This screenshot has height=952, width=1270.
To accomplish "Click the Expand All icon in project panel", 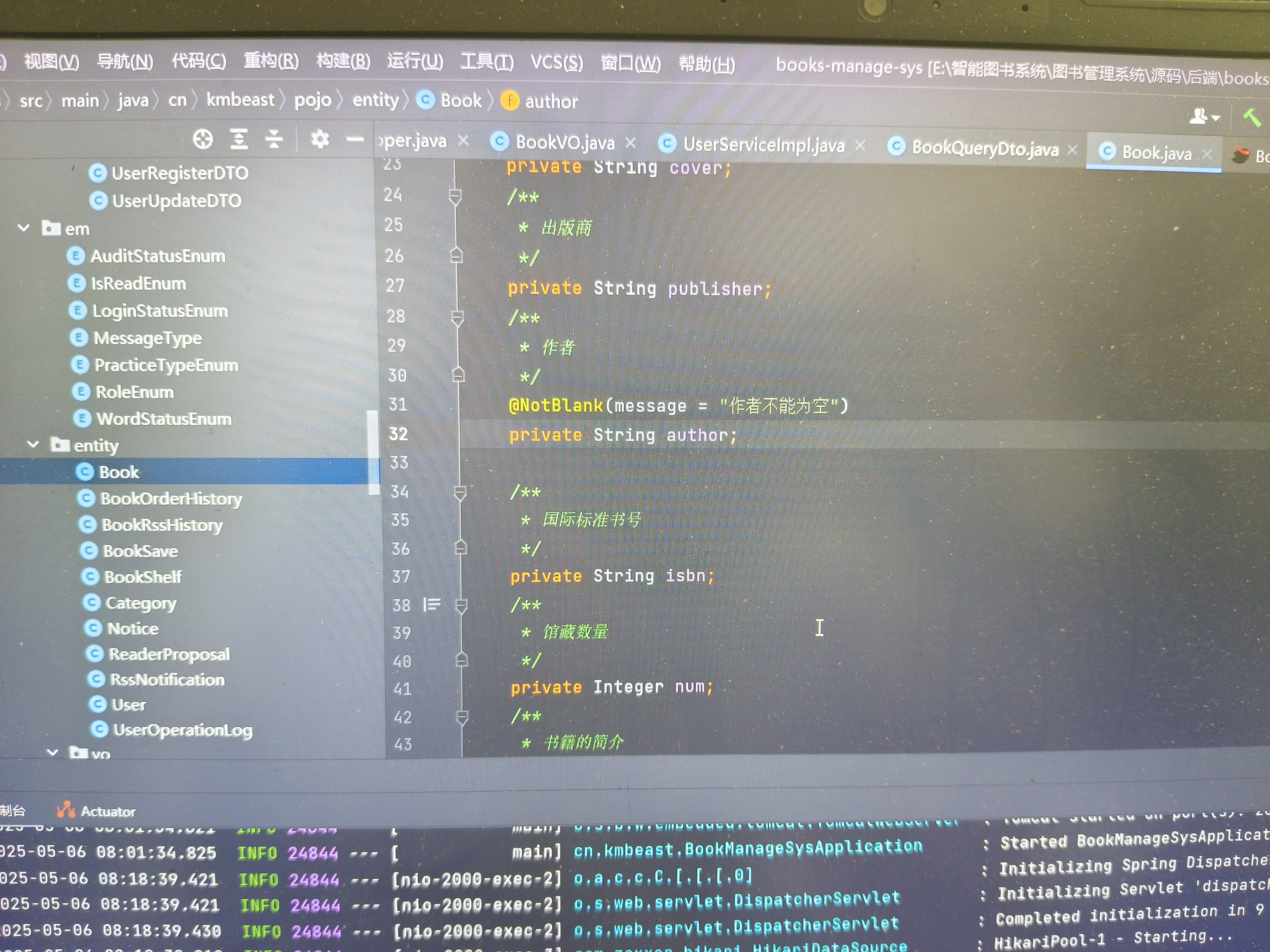I will [x=239, y=139].
